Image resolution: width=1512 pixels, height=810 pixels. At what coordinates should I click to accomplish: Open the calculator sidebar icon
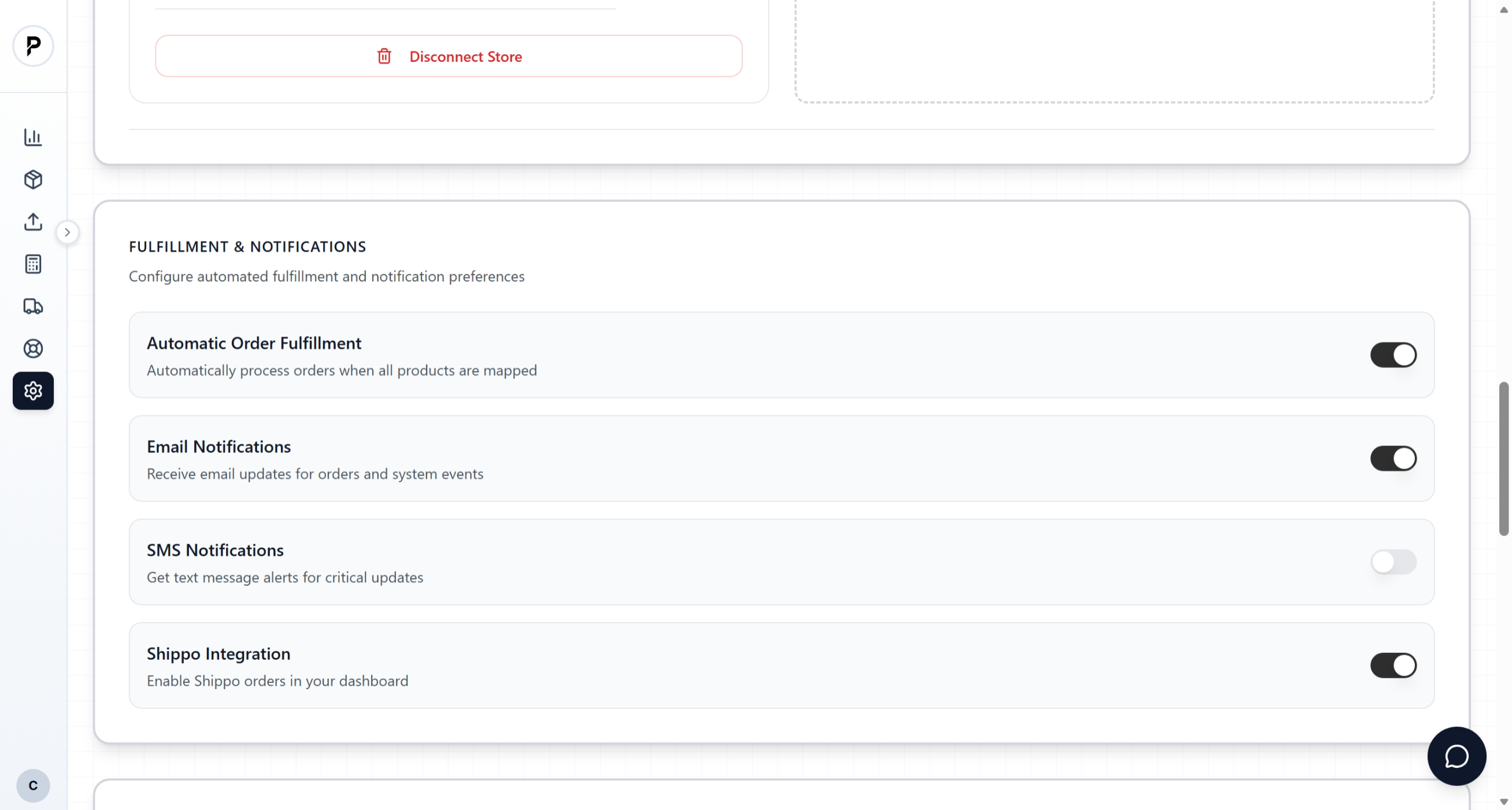tap(33, 264)
